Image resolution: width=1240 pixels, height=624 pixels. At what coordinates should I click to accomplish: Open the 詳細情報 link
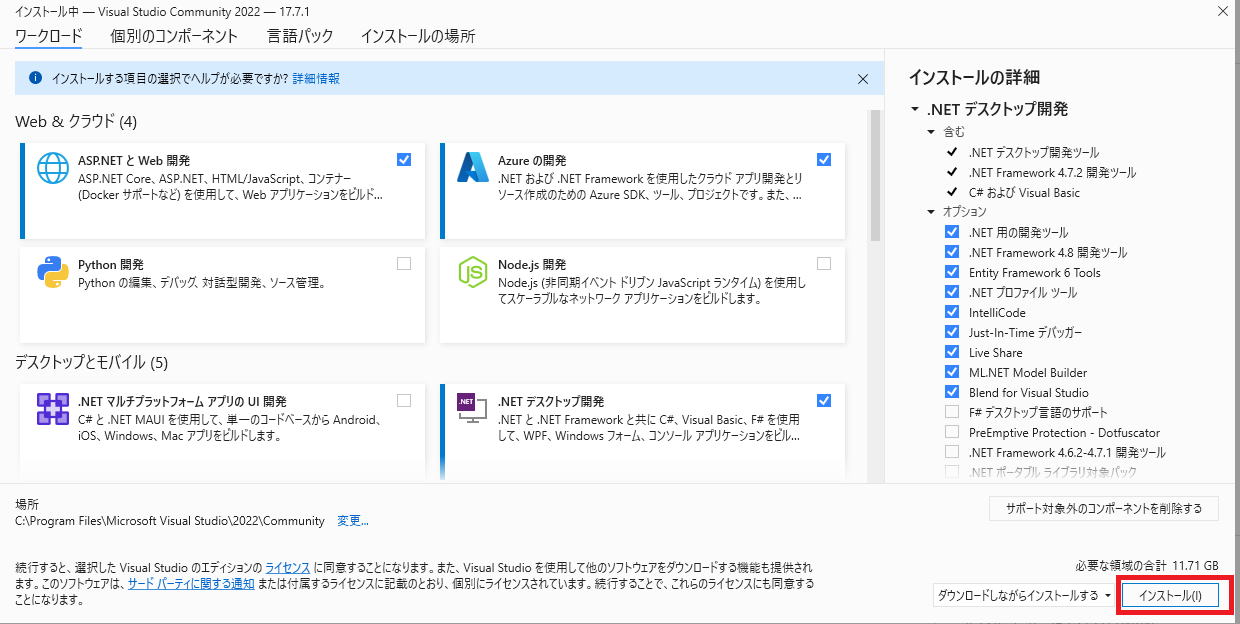(316, 78)
